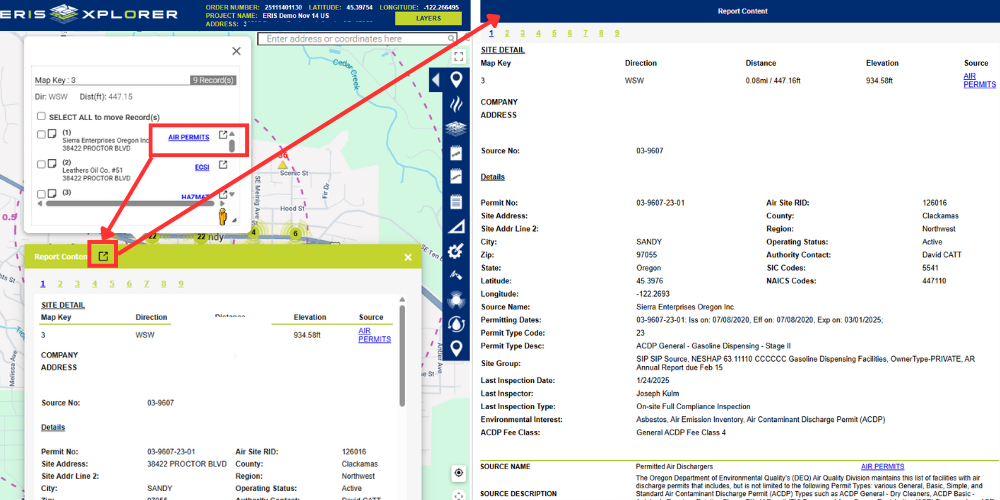Image resolution: width=1000 pixels, height=500 pixels.
Task: Open the gear settings tool in sidebar
Action: 456,251
